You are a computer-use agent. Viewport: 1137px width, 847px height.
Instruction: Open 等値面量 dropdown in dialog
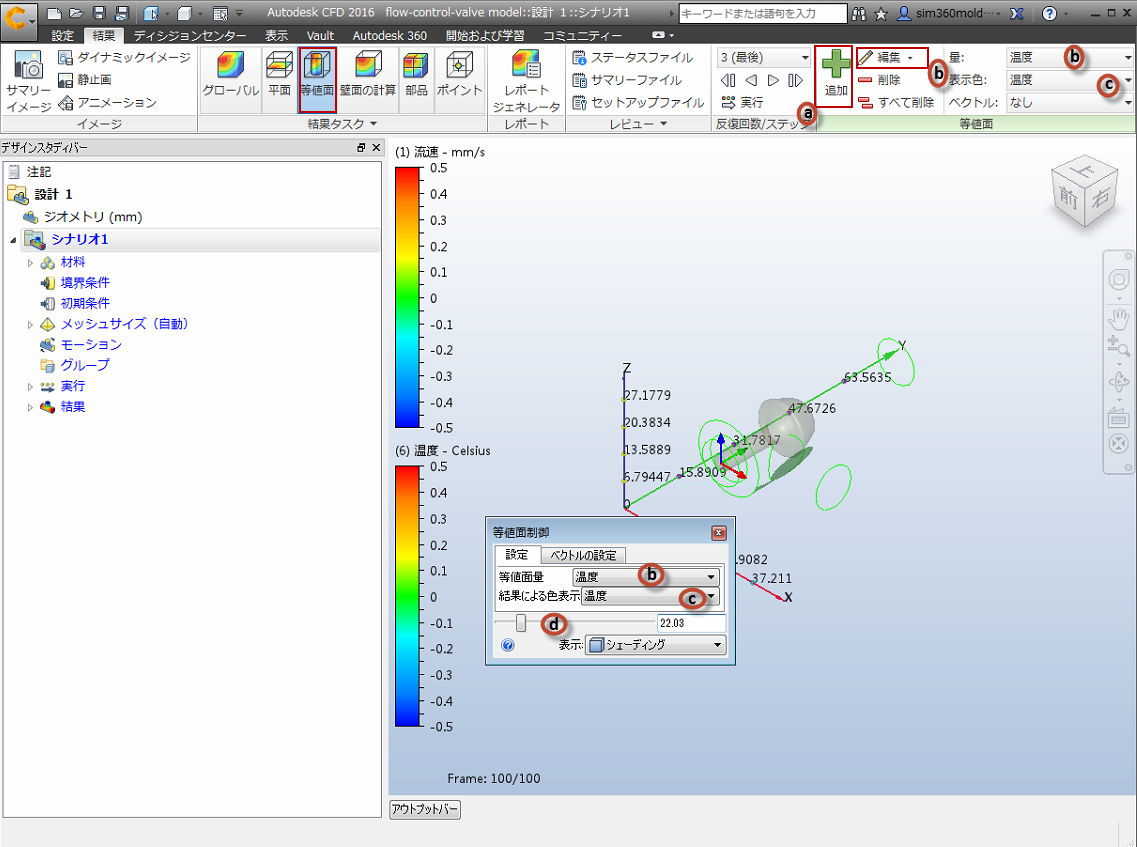[646, 577]
